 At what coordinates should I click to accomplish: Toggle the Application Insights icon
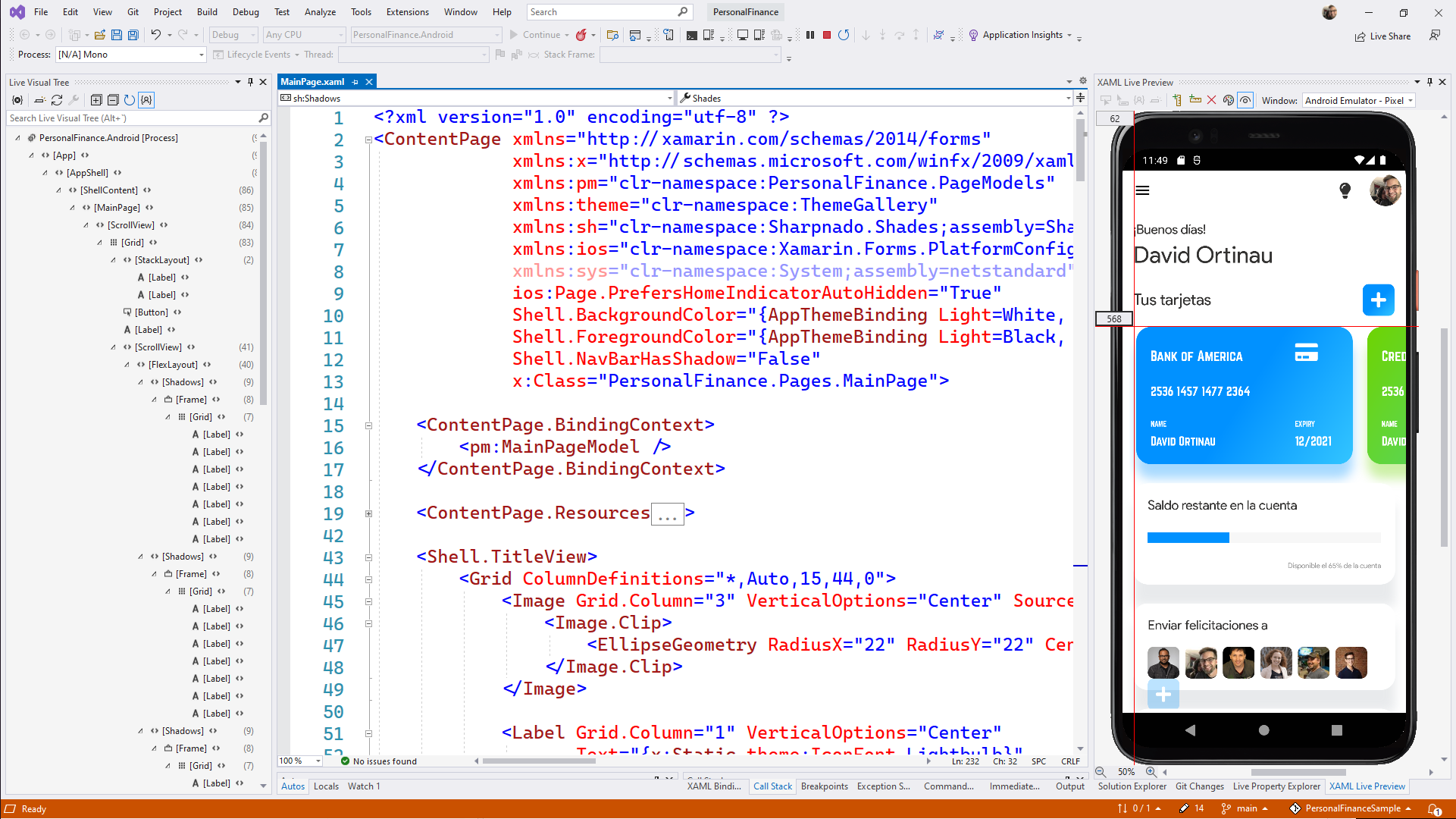973,34
